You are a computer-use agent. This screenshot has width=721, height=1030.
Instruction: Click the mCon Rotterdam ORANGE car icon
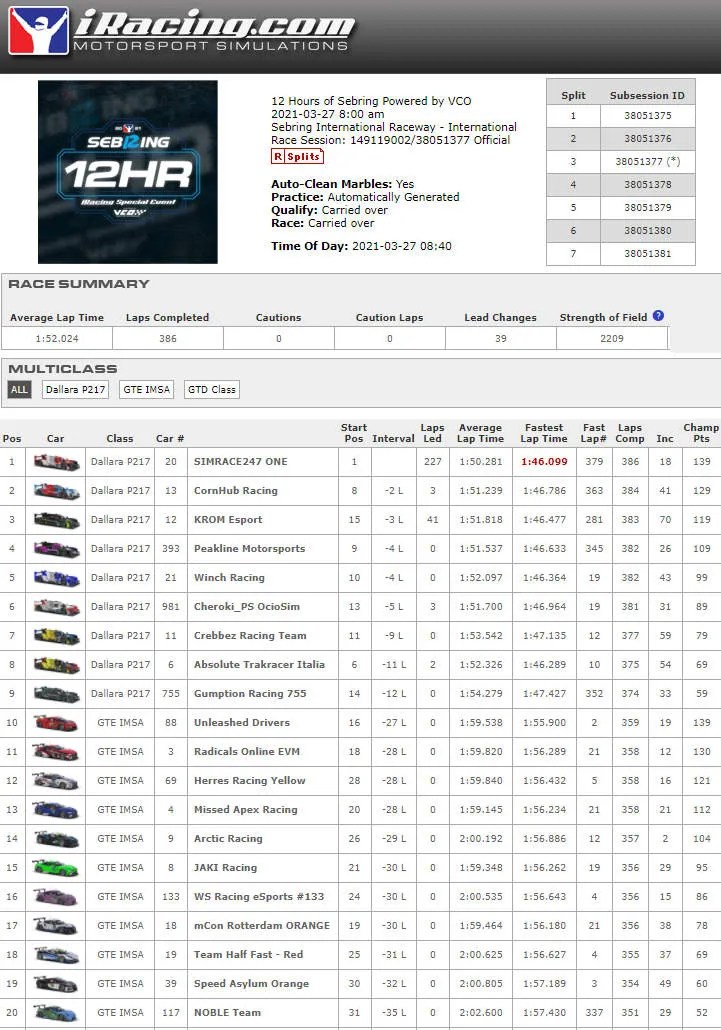click(56, 925)
